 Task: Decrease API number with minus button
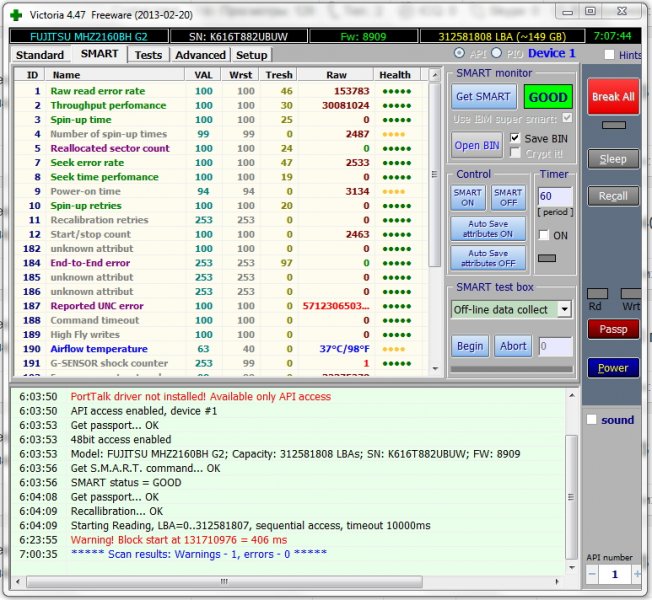pos(591,575)
